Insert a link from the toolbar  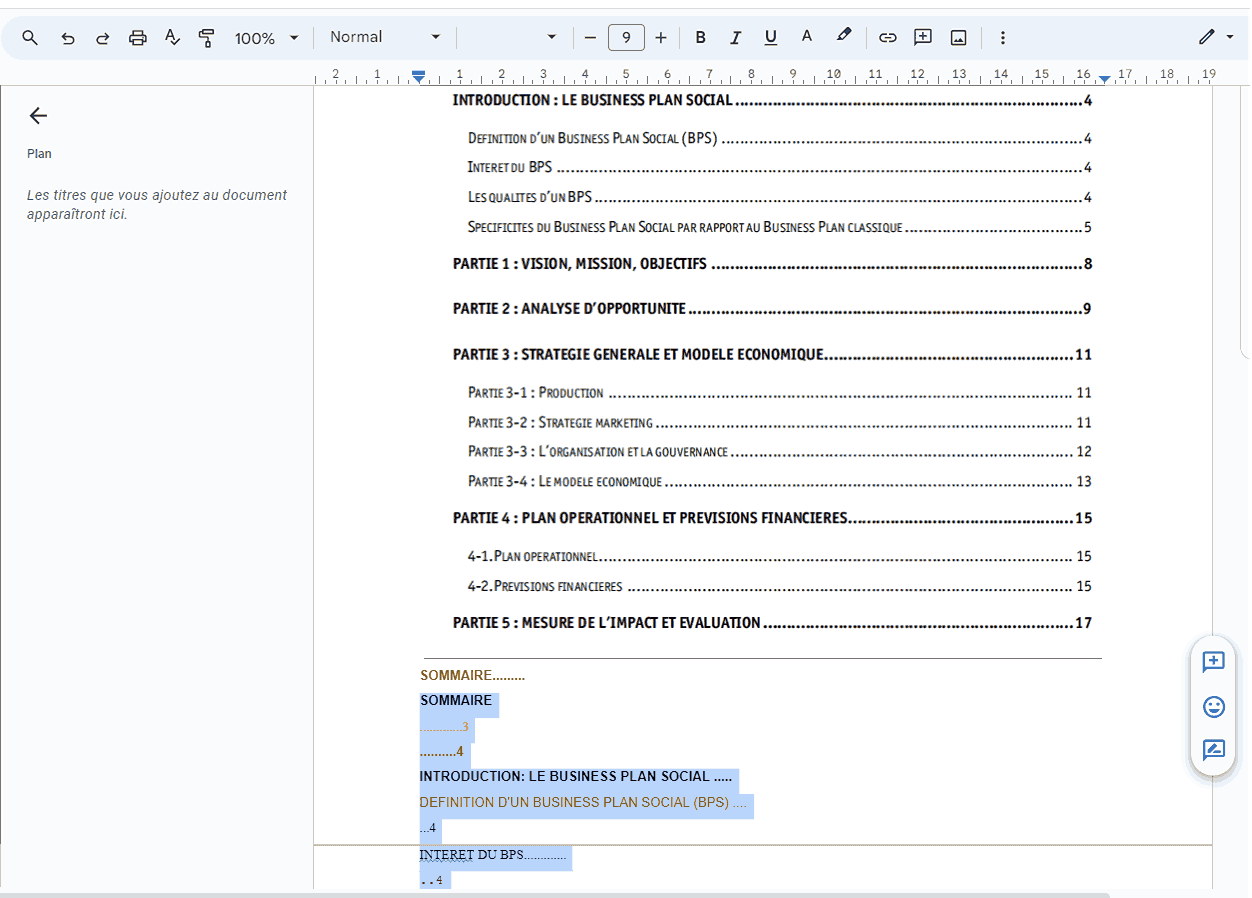(887, 38)
